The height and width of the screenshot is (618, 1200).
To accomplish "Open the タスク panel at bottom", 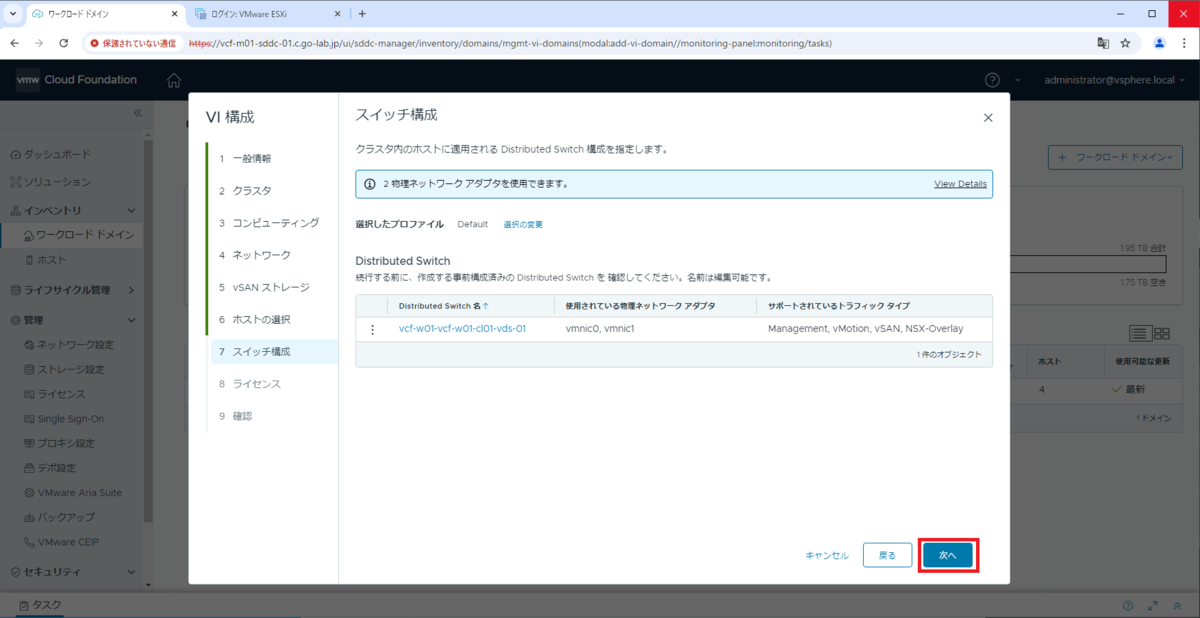I will 40,606.
